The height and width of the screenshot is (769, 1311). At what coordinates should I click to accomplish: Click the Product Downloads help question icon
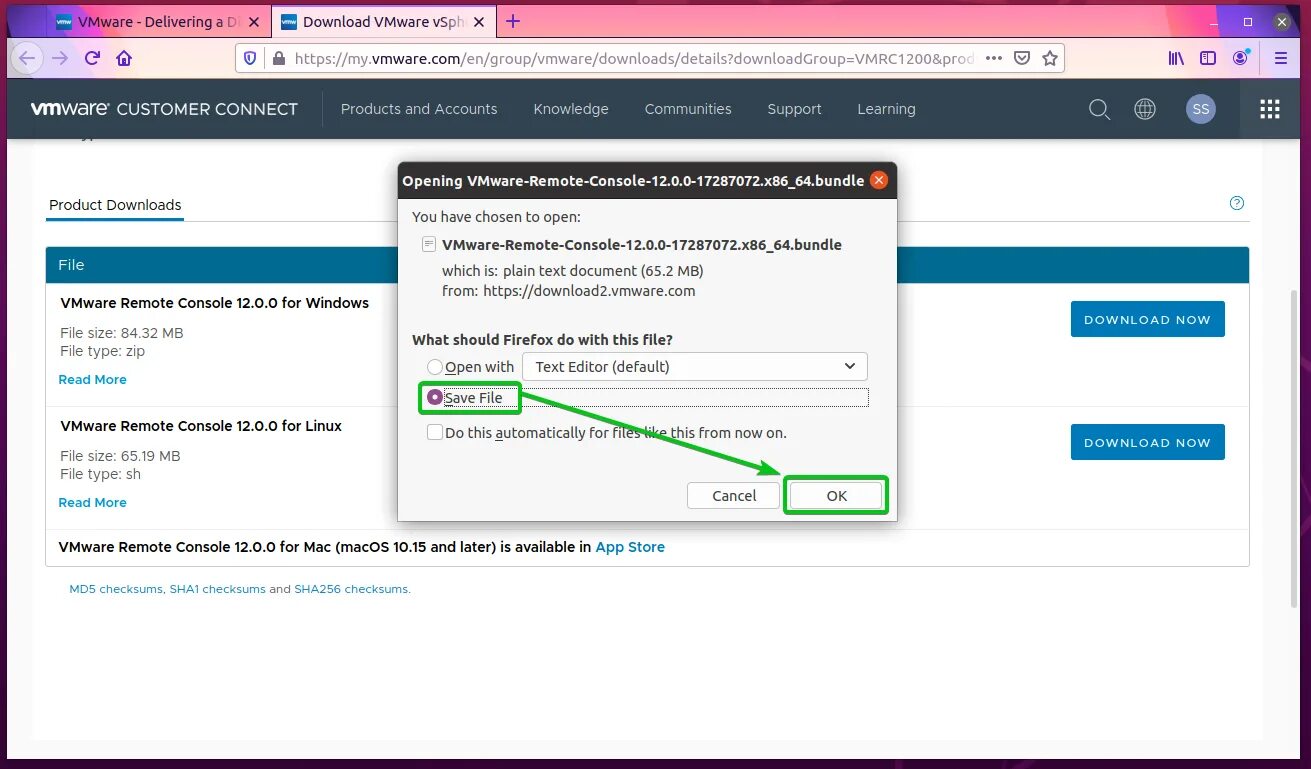tap(1237, 203)
